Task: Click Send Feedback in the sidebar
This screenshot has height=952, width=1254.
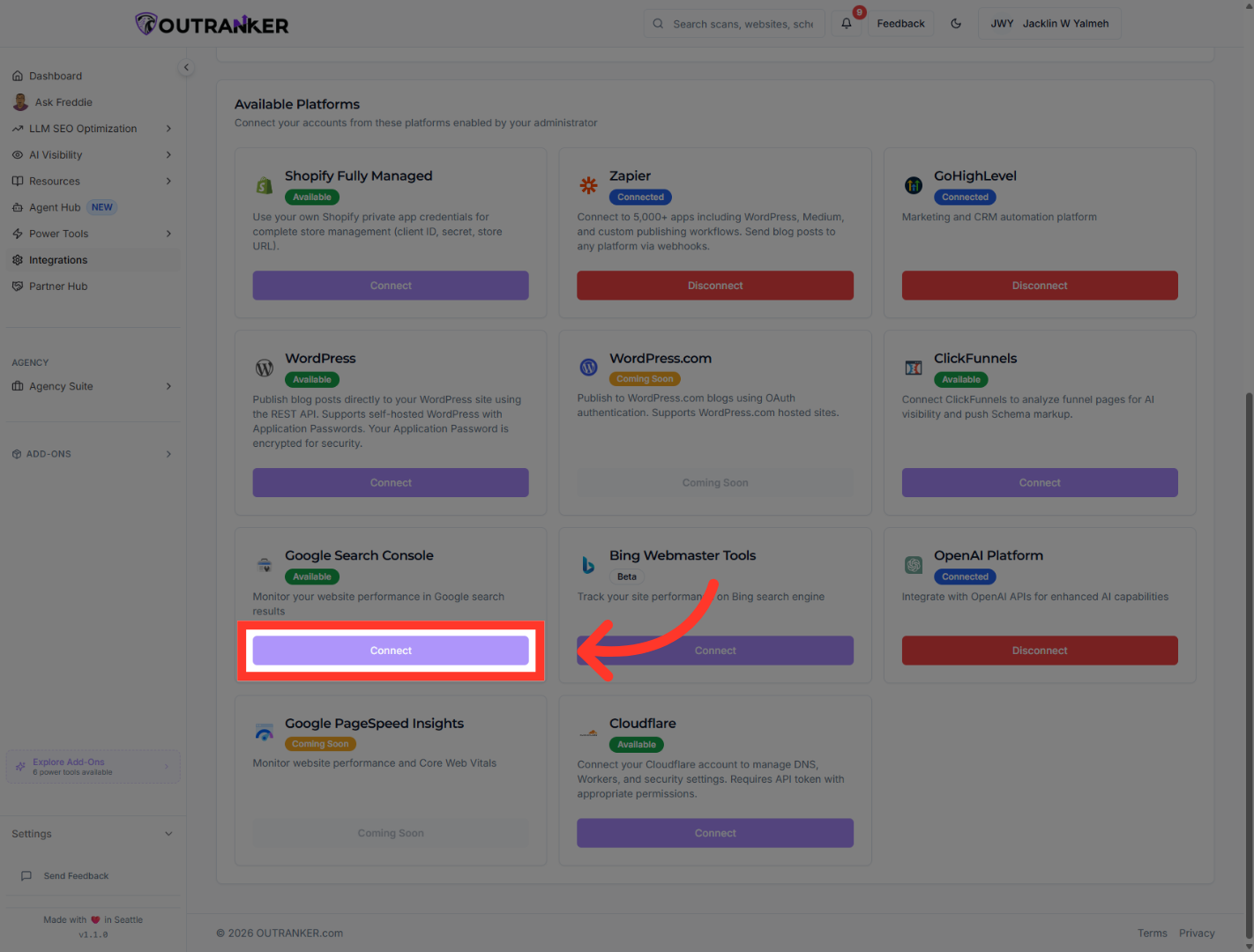Action: pyautogui.click(x=76, y=876)
